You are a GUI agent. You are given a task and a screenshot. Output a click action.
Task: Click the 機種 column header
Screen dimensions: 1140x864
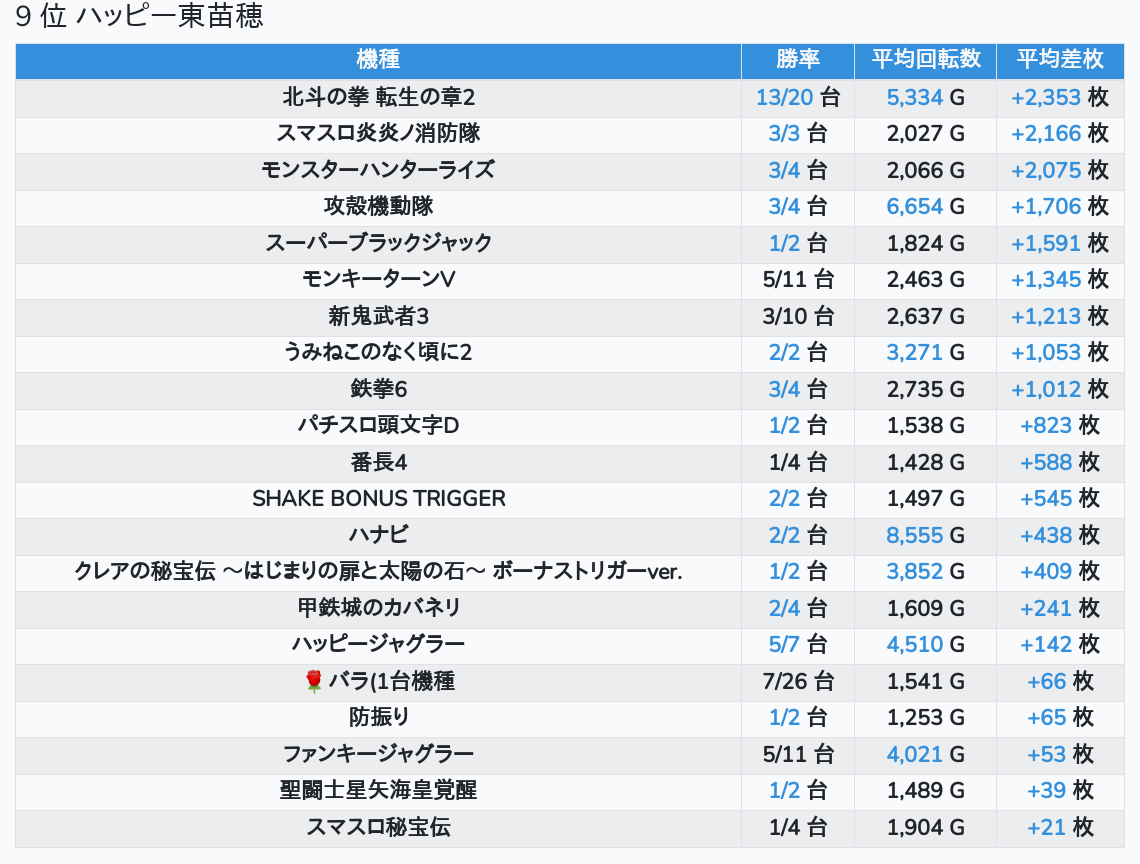tap(378, 59)
